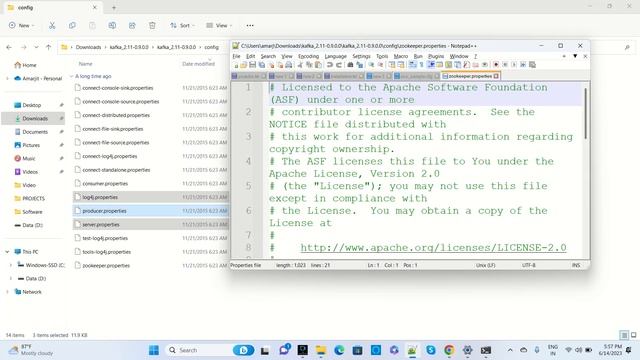This screenshot has height=360, width=640.
Task: Click the Start Recording macro icon
Action: tap(496, 65)
